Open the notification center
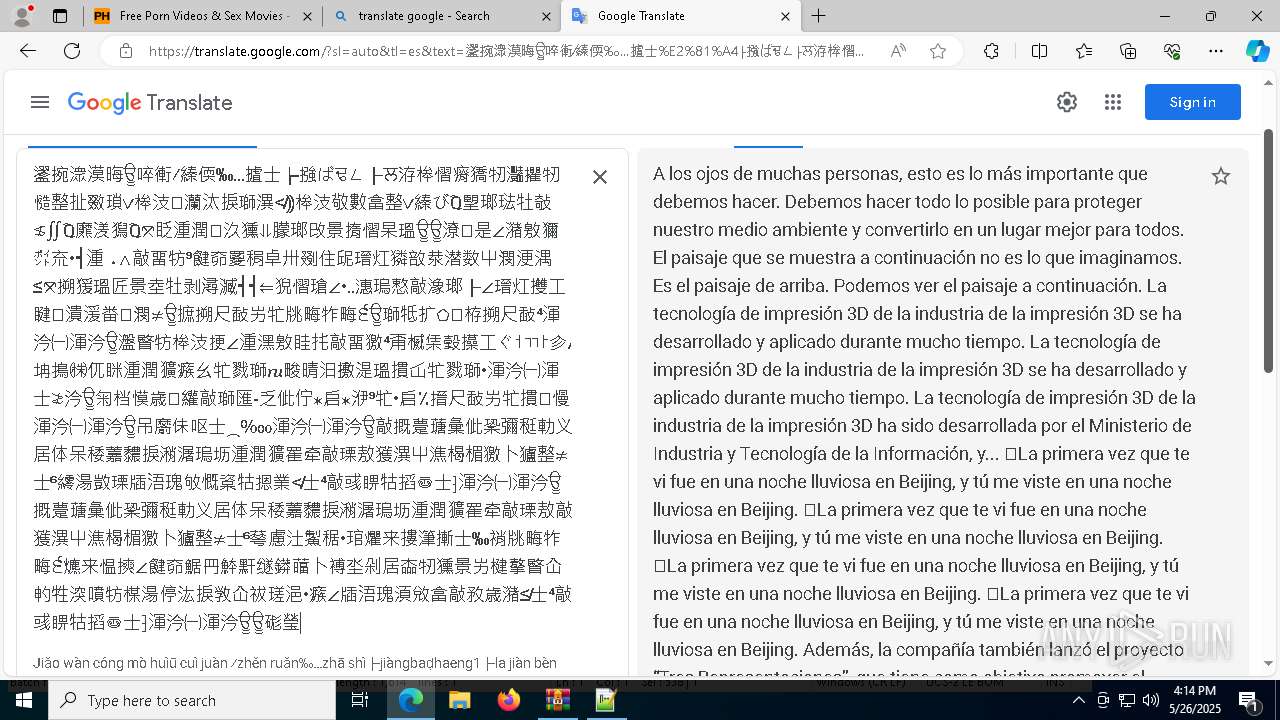Screen dimensions: 1280x720 [1248, 700]
